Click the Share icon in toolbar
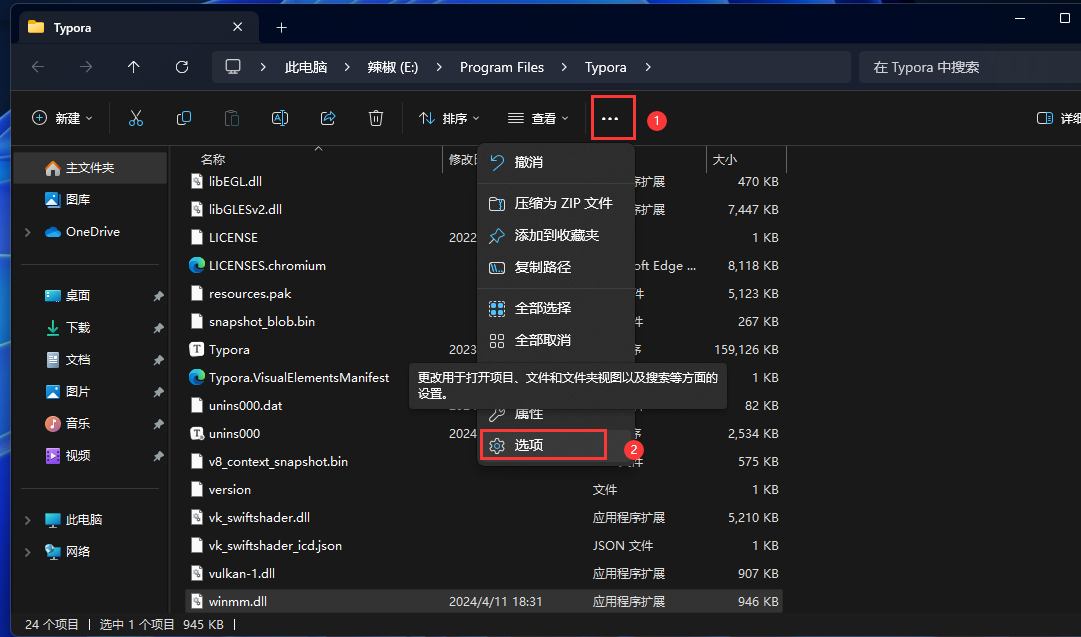 (x=328, y=119)
